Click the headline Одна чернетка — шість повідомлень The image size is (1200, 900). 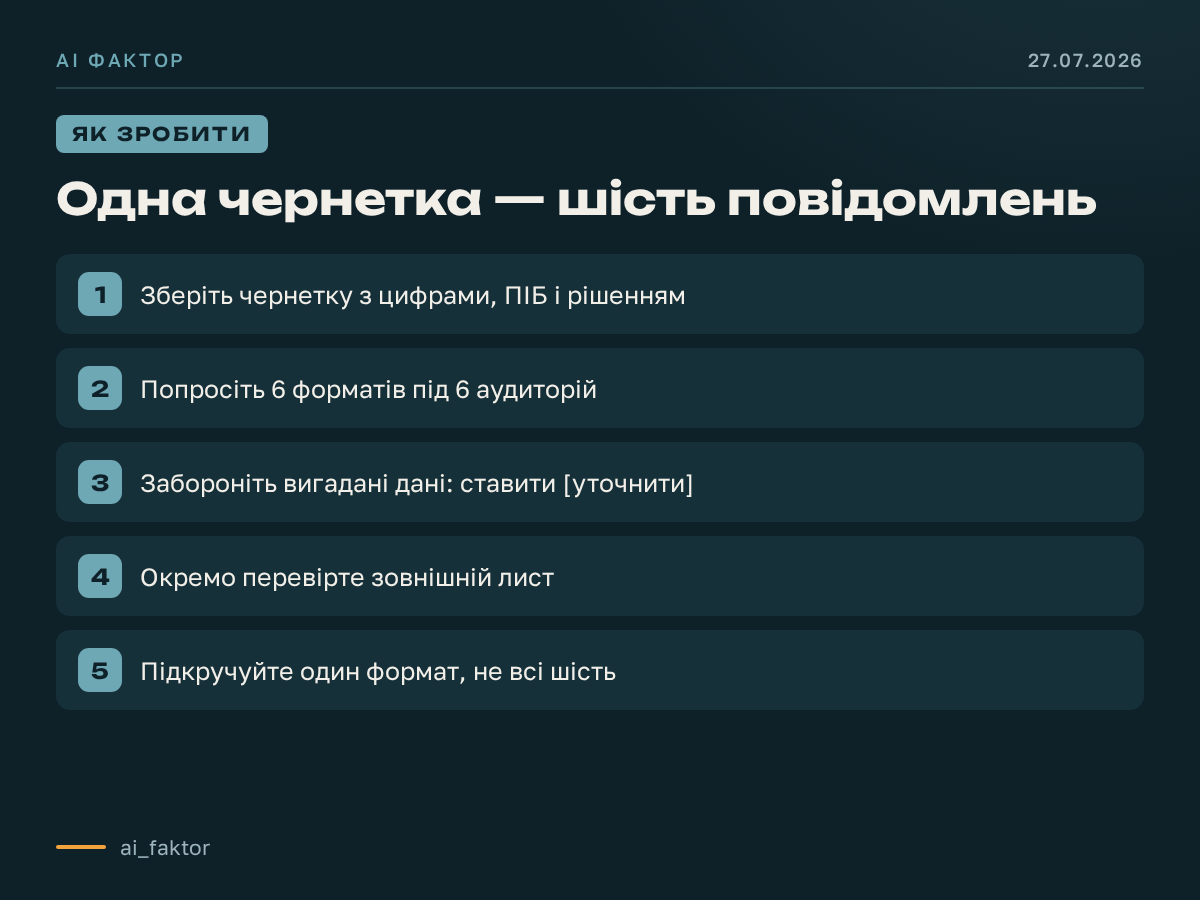point(576,201)
